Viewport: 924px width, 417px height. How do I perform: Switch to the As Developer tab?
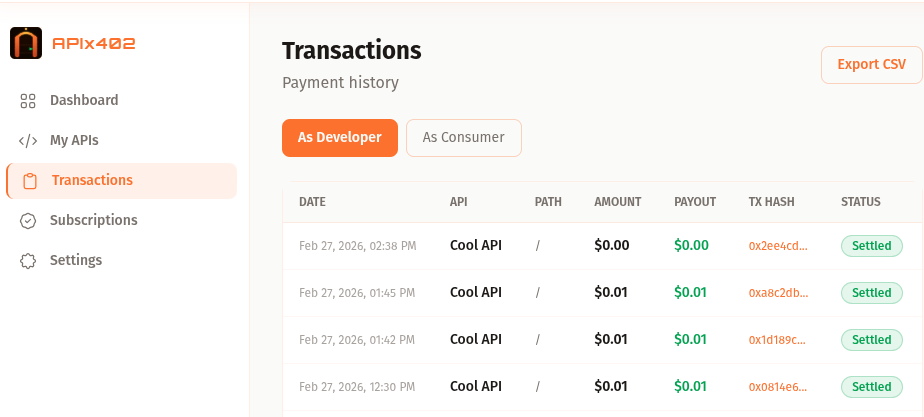[x=340, y=138]
